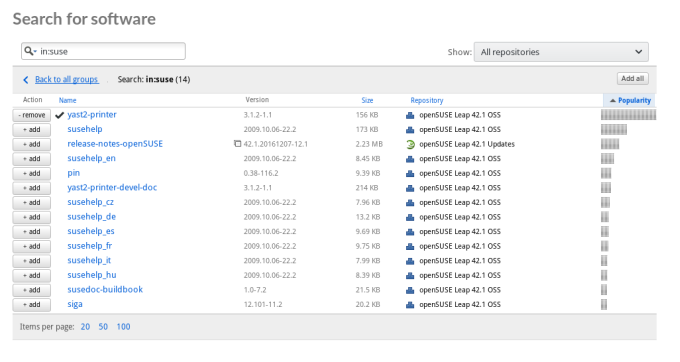Click repository icon in susehelp_fr row
The height and width of the screenshot is (362, 680).
pos(410,247)
